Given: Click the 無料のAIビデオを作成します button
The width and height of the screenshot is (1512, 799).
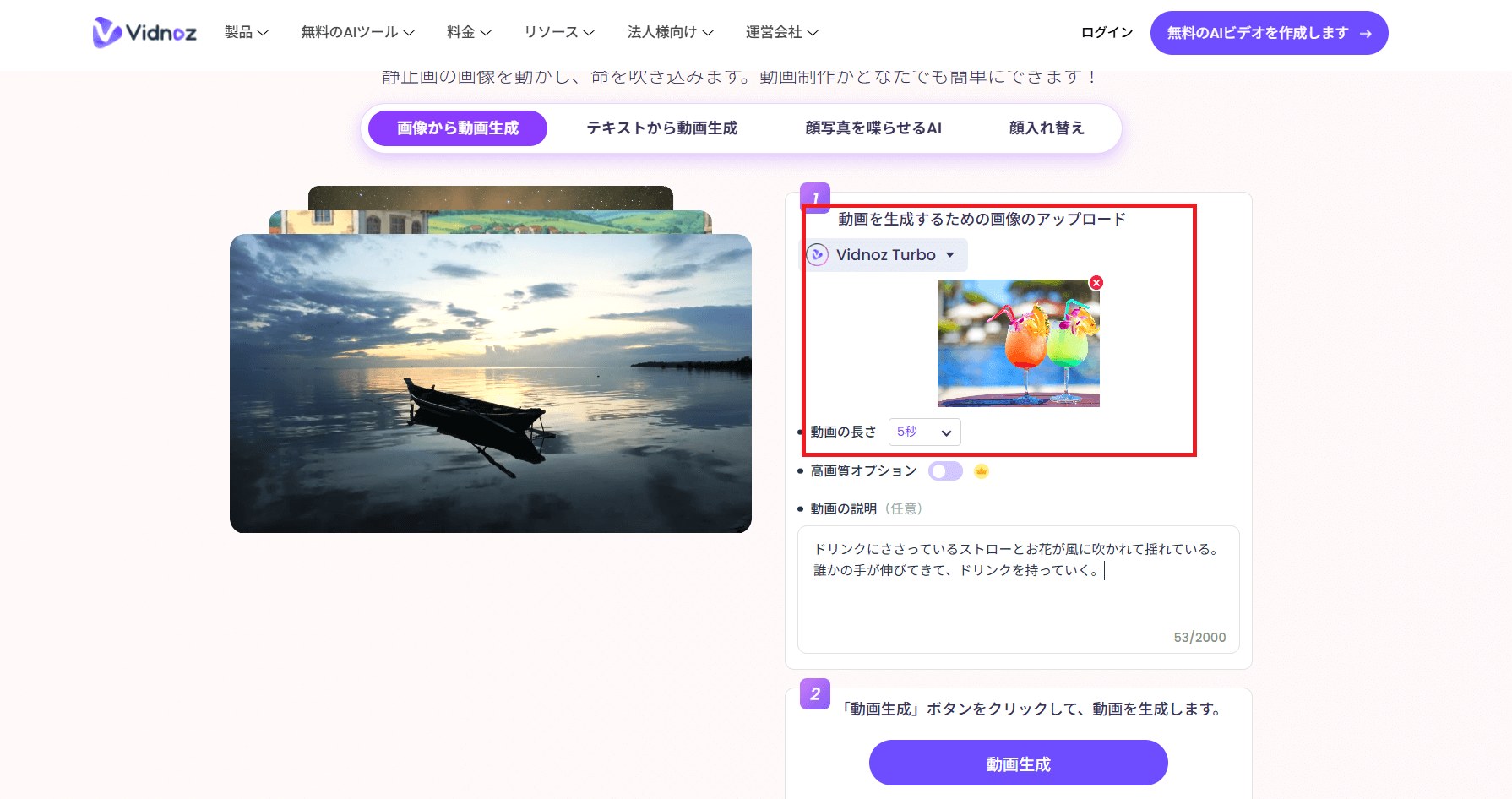Looking at the screenshot, I should click(1268, 32).
